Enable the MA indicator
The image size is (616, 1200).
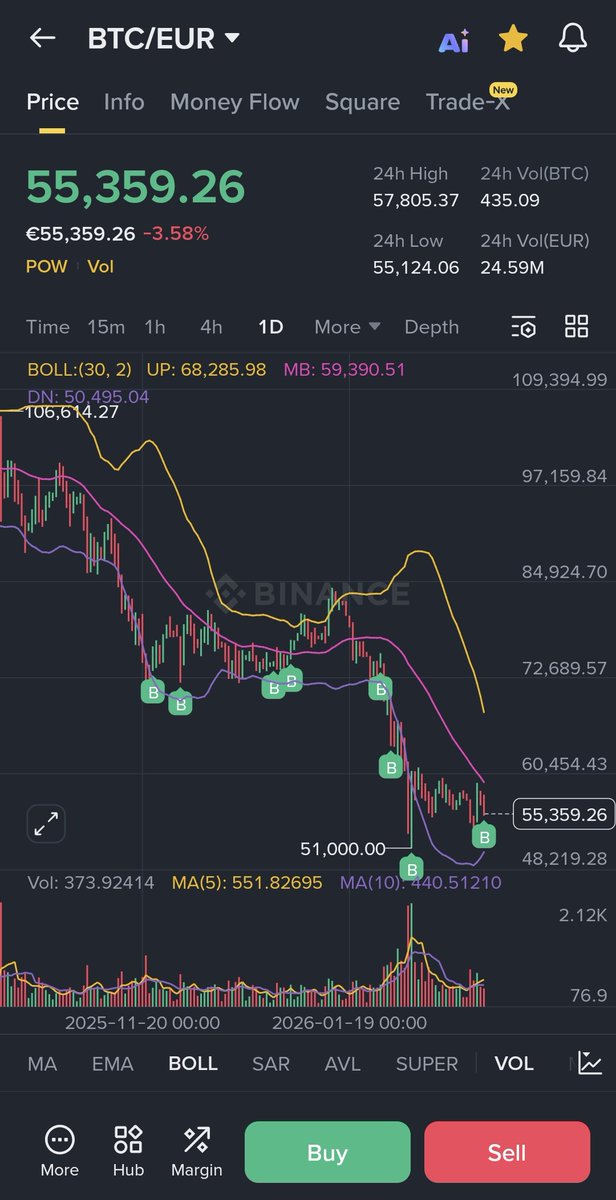[42, 1064]
